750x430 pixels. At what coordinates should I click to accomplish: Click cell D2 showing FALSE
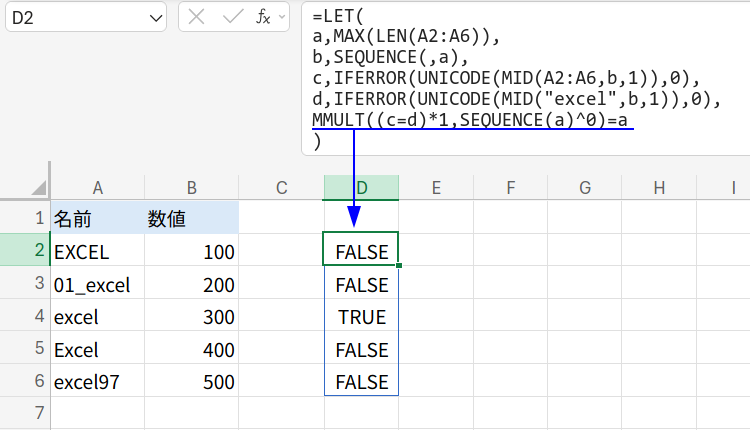(x=361, y=249)
